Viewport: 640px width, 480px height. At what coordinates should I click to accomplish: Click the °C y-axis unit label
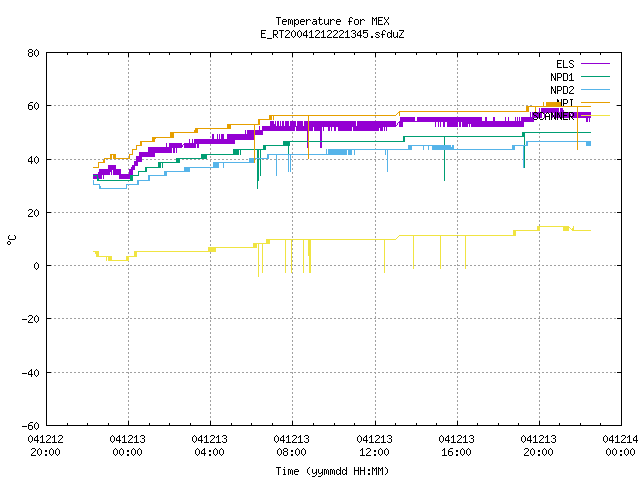click(11, 240)
